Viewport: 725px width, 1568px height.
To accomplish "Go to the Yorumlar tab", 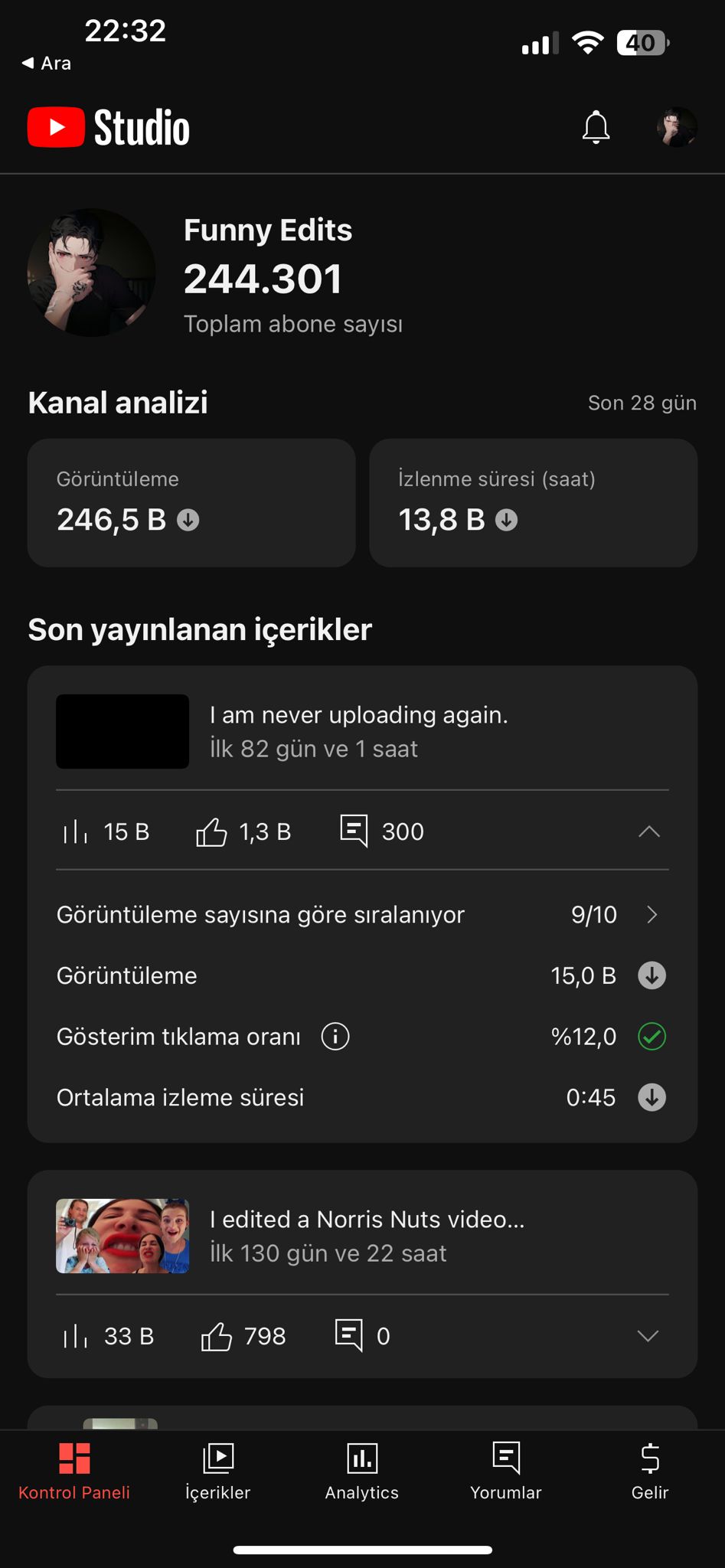I will [506, 1472].
